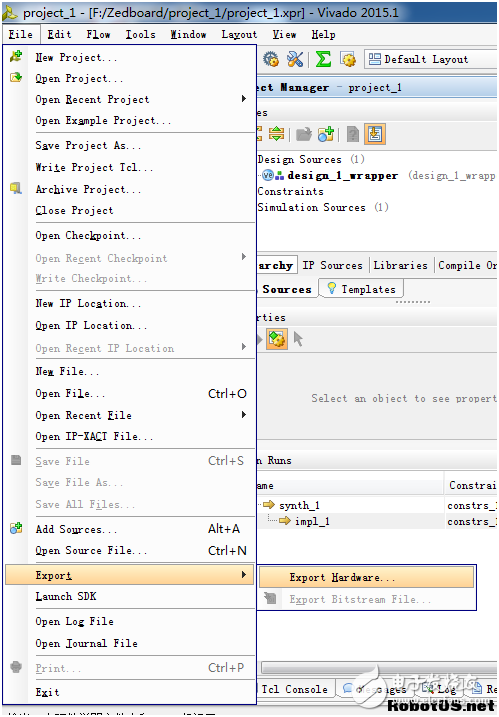This screenshot has height=717, width=499.
Task: Click the Add Sources plus icon in menu
Action: [x=16, y=528]
